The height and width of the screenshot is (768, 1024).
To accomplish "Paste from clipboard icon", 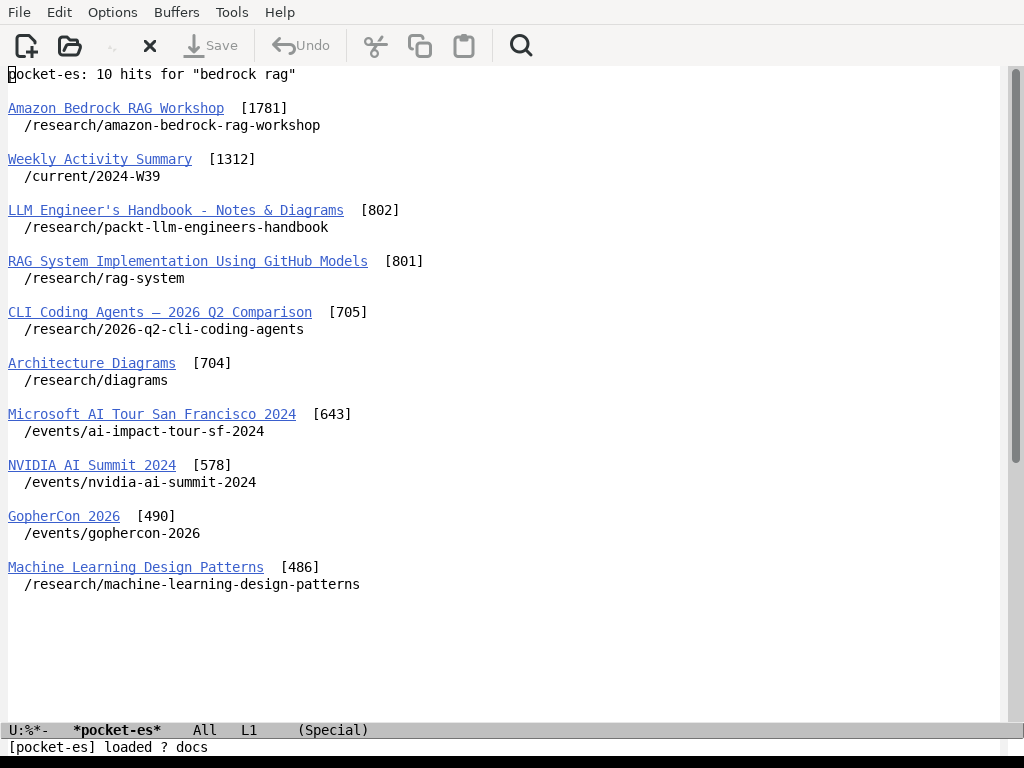I will coord(464,46).
